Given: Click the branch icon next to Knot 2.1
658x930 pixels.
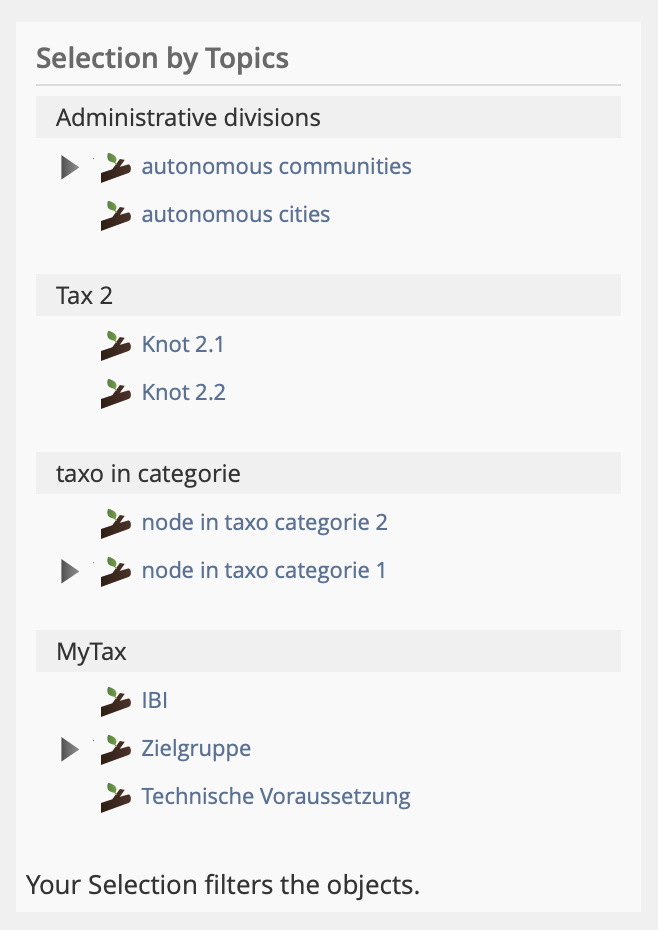Looking at the screenshot, I should pyautogui.click(x=116, y=346).
